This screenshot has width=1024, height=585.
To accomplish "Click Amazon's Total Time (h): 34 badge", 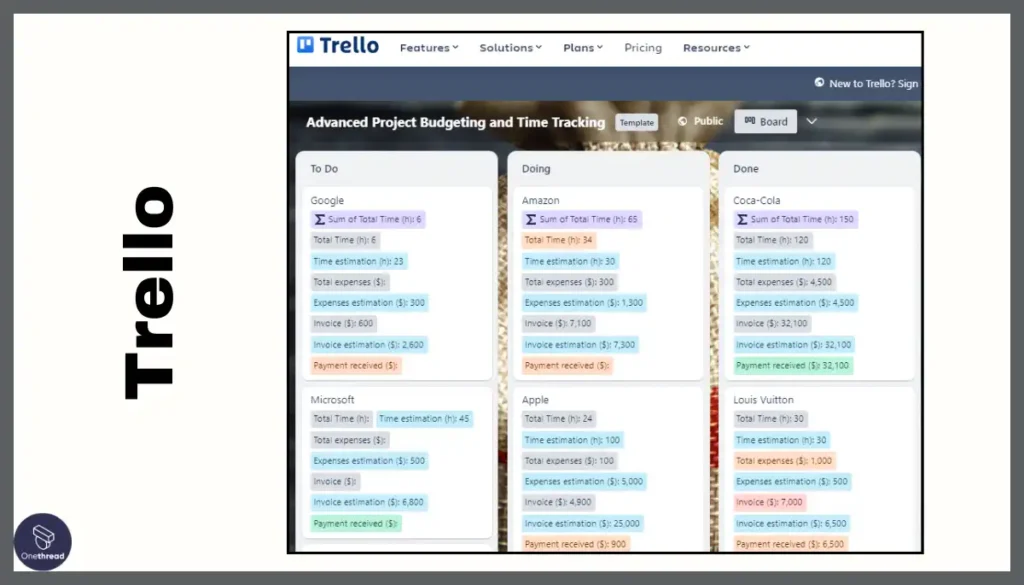I will (x=558, y=240).
